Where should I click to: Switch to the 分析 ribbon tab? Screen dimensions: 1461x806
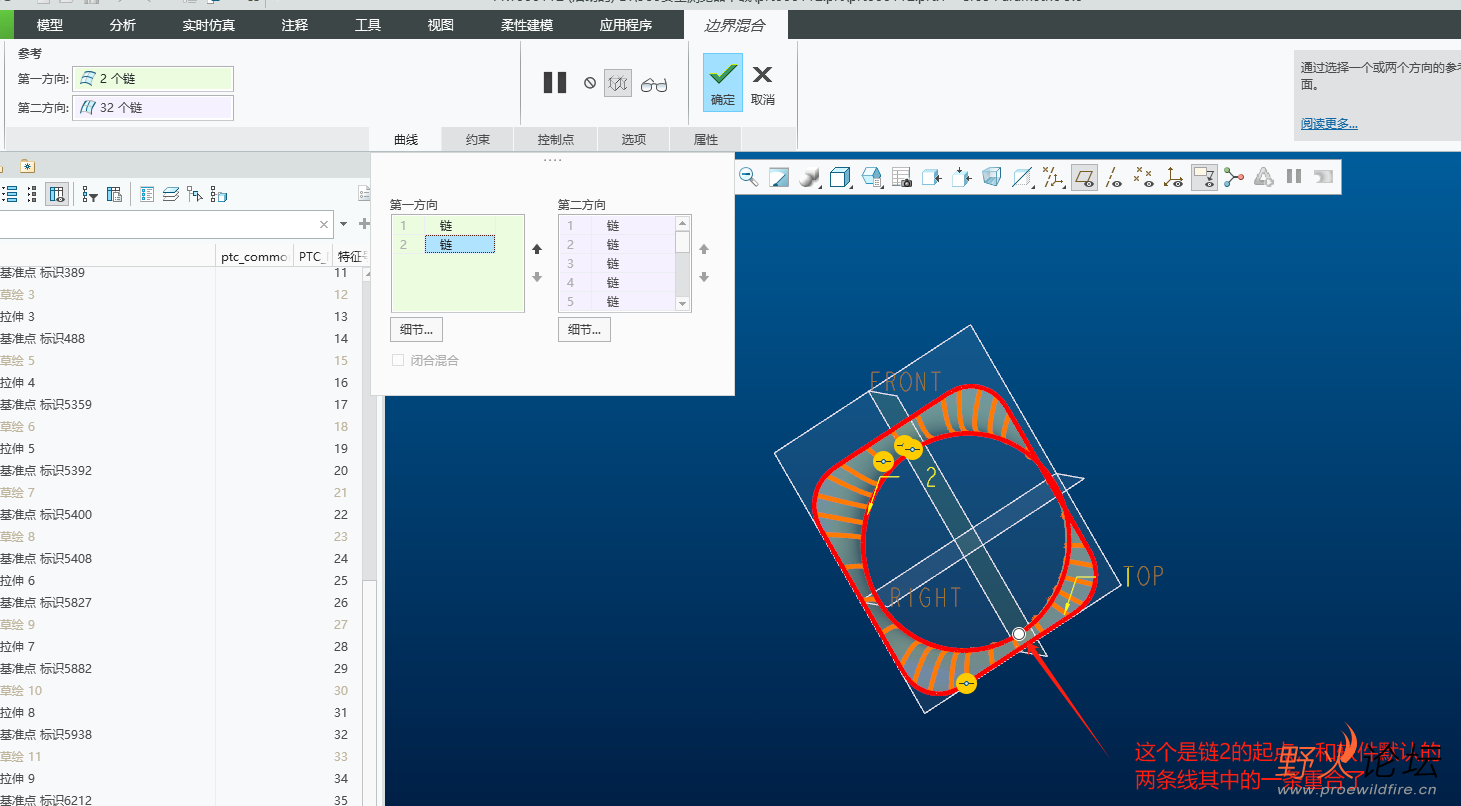[123, 25]
